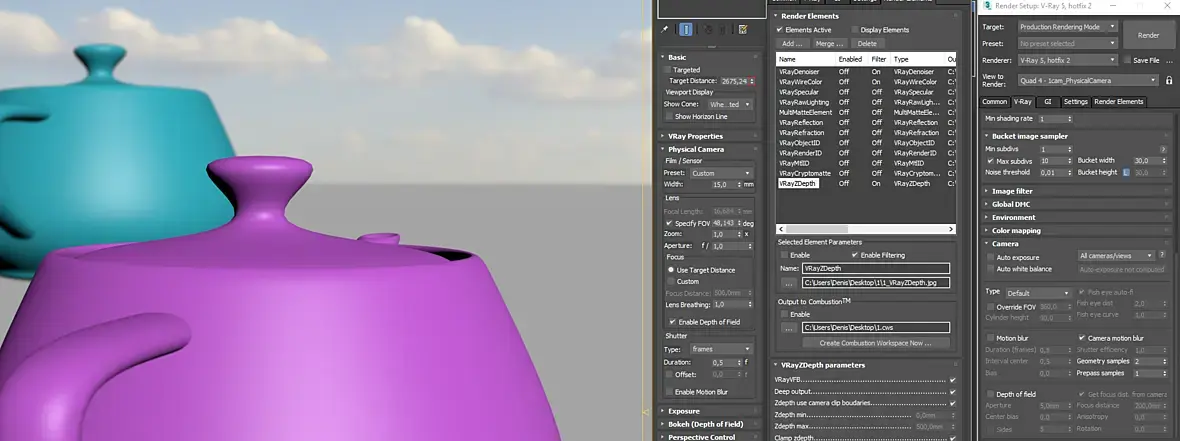Open the configure modifier sets icon

743,29
